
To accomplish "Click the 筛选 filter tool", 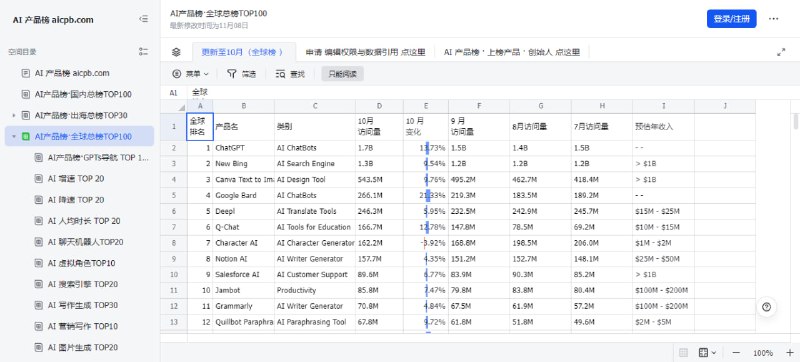I will click(241, 74).
